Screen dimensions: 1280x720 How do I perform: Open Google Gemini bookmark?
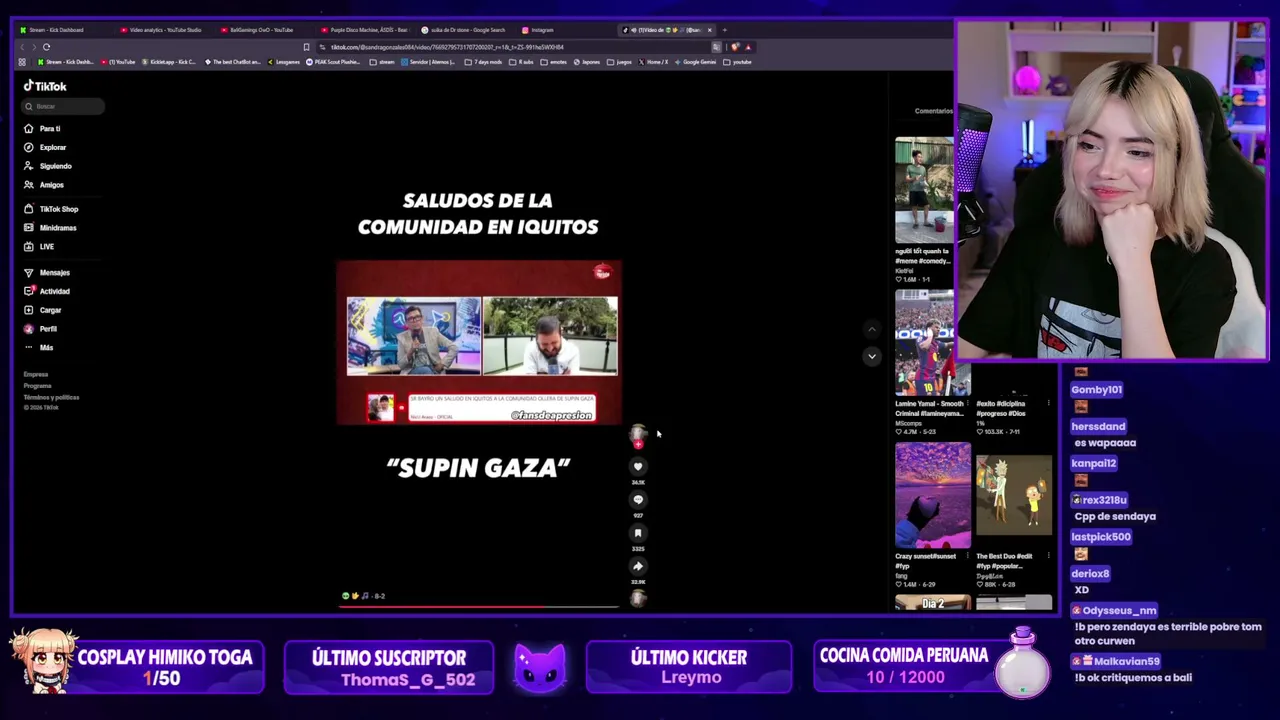pyautogui.click(x=695, y=62)
